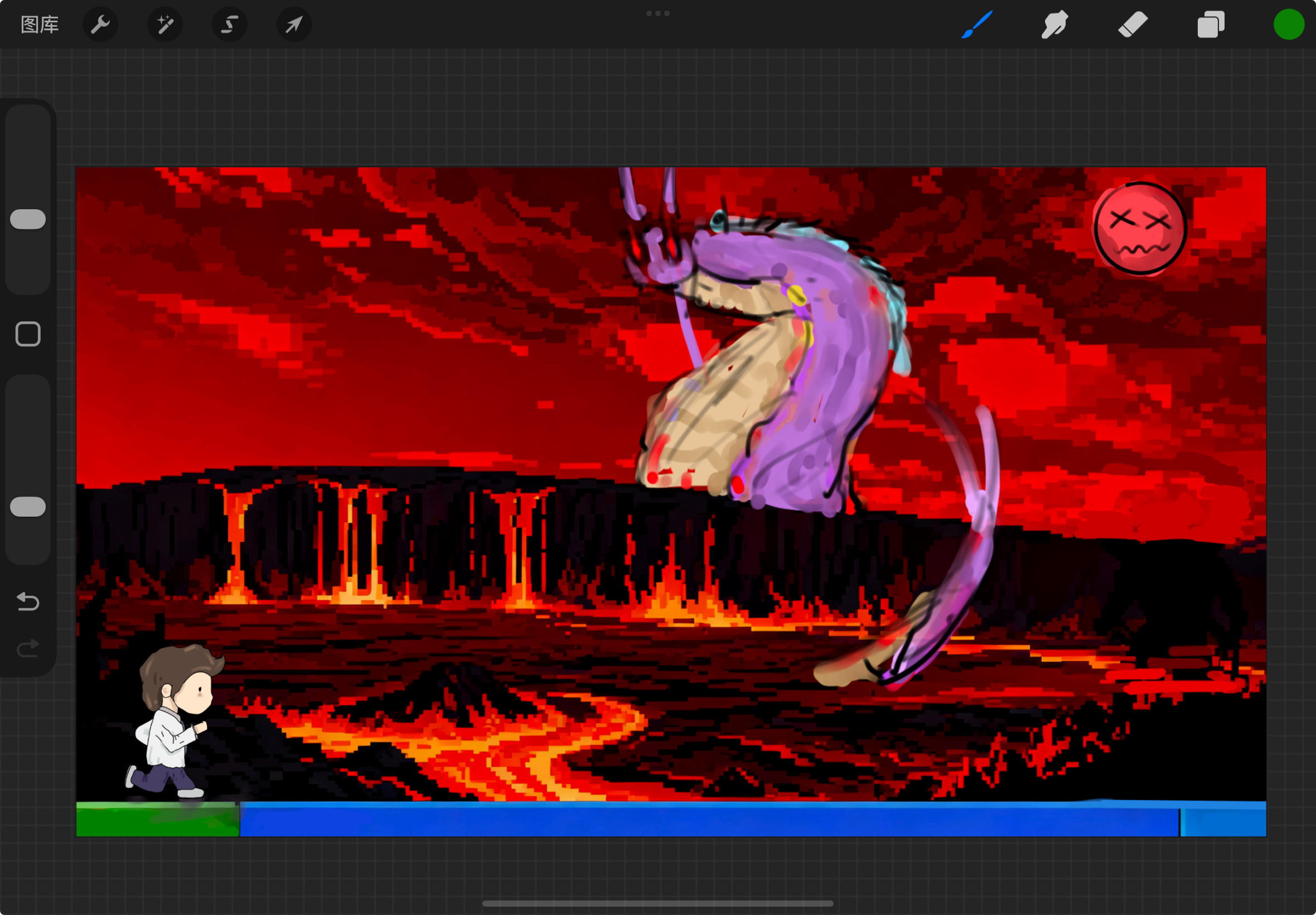Undo the last stroke

tap(27, 601)
